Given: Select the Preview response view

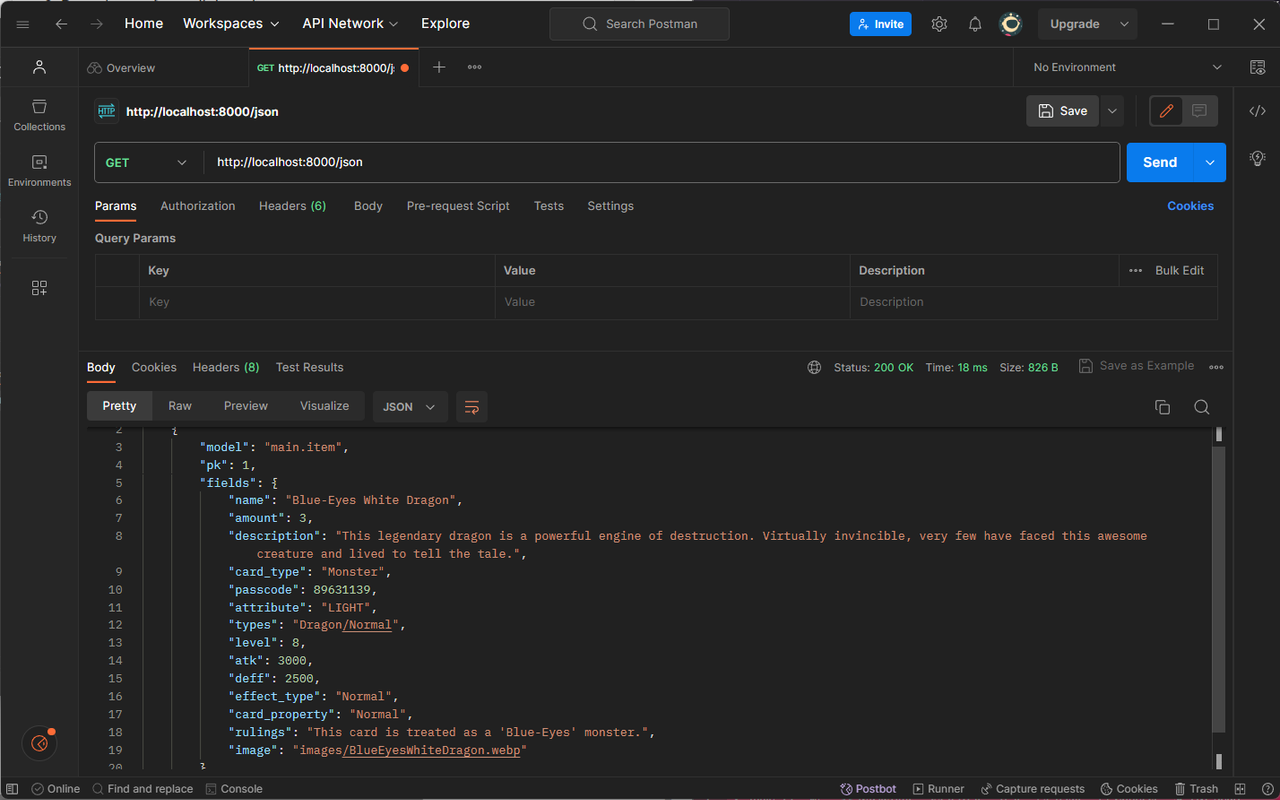Looking at the screenshot, I should pyautogui.click(x=246, y=406).
